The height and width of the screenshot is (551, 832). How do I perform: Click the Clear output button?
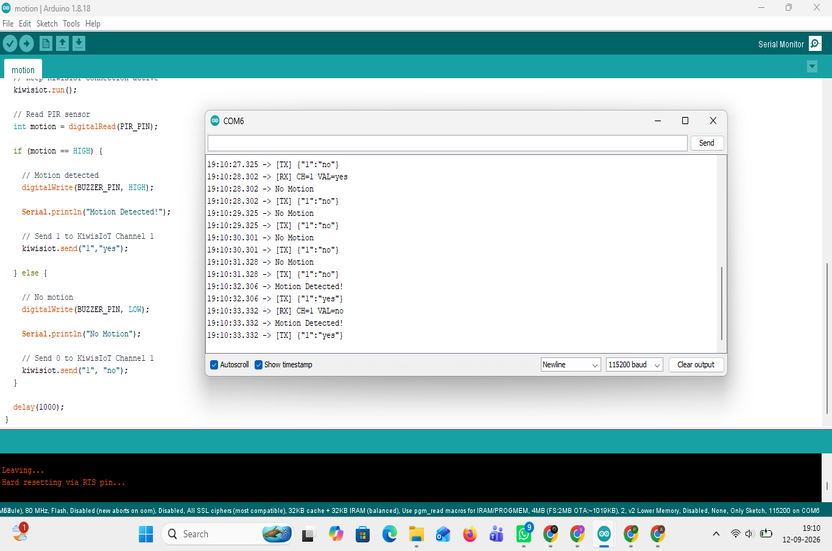coord(696,365)
